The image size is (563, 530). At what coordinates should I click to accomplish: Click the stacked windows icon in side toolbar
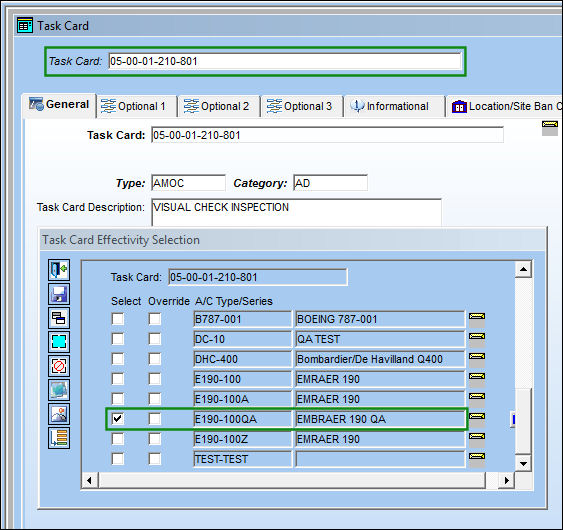click(x=59, y=318)
